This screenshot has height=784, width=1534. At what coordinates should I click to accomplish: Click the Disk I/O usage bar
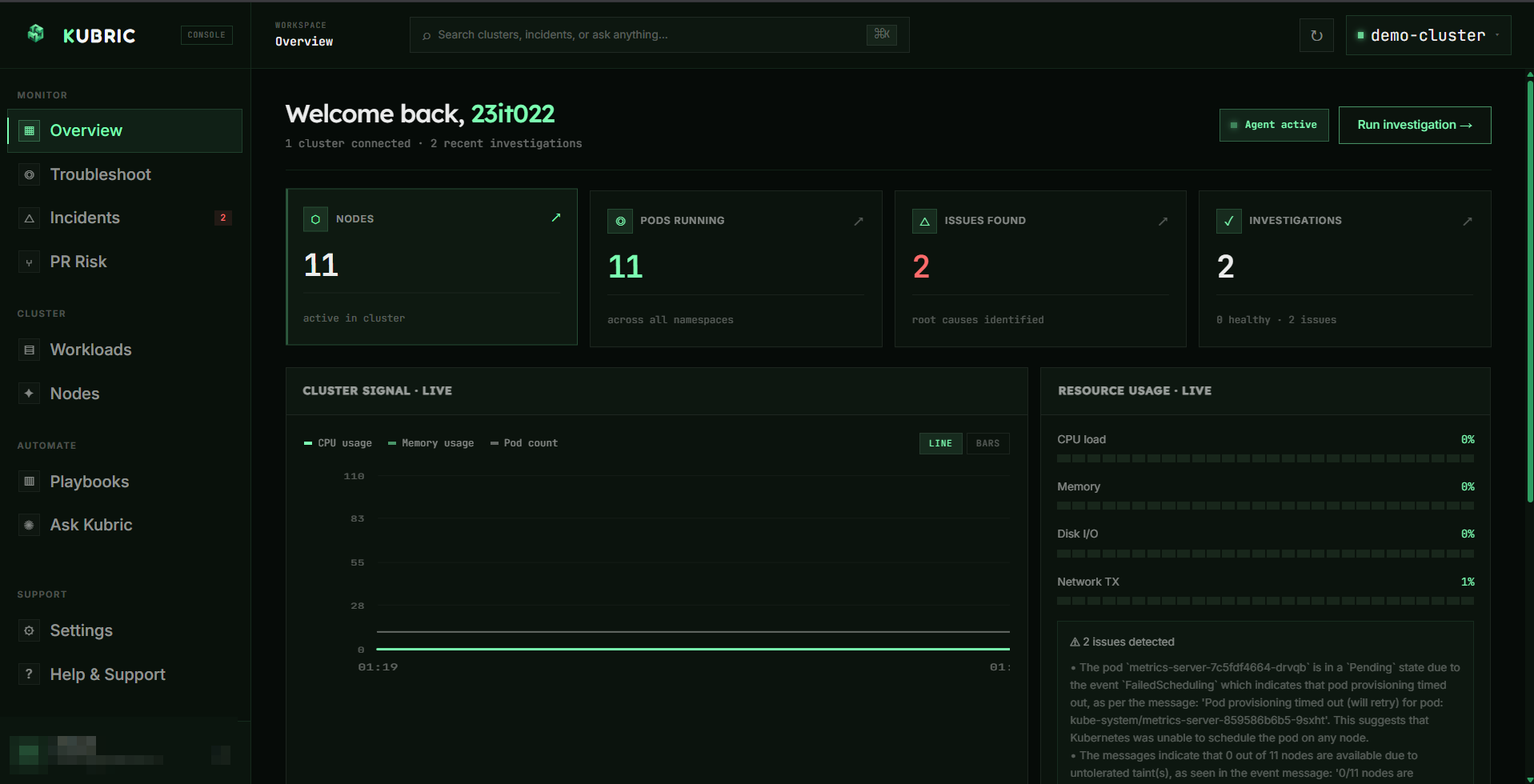pyautogui.click(x=1265, y=553)
